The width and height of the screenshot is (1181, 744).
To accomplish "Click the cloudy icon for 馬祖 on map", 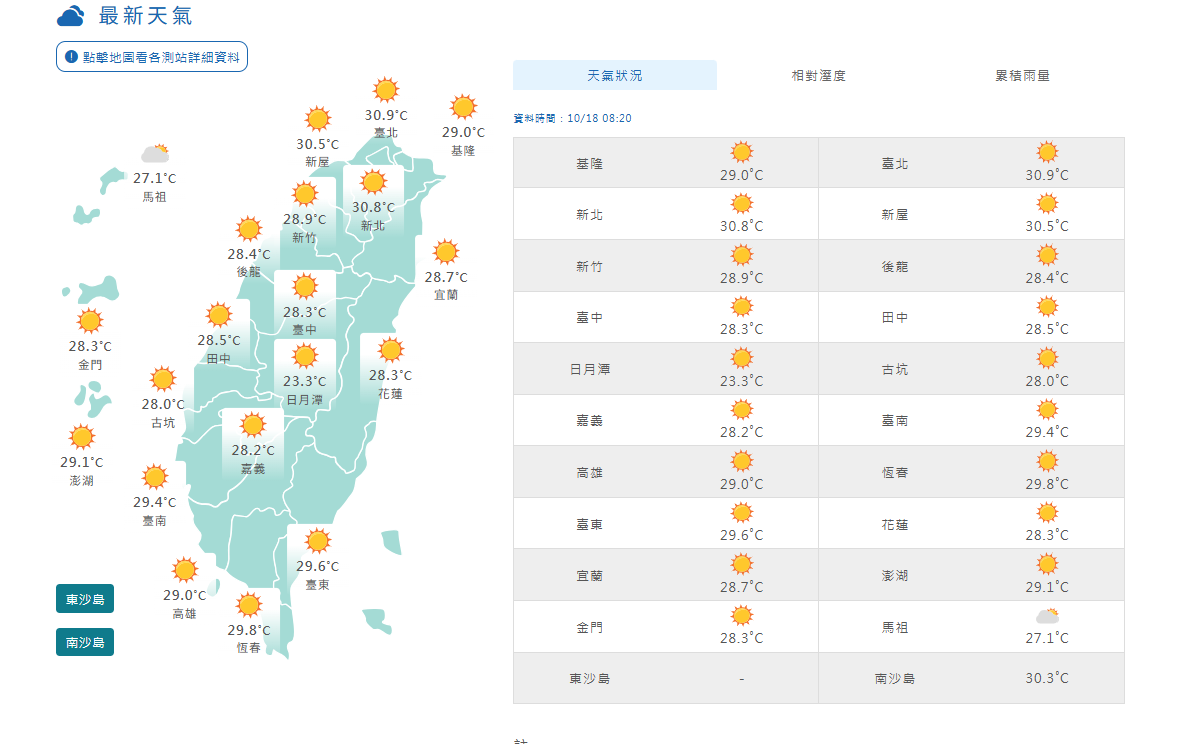I will [154, 154].
